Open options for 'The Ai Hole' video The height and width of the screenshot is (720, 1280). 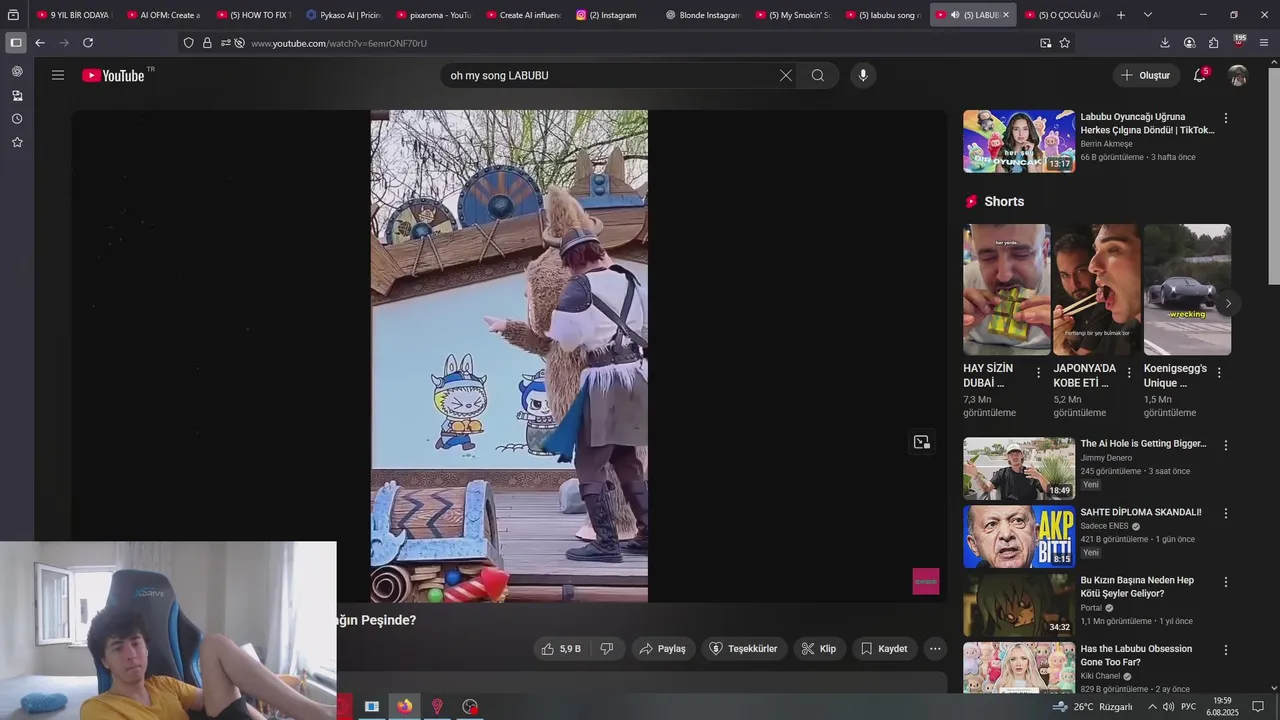[1226, 445]
